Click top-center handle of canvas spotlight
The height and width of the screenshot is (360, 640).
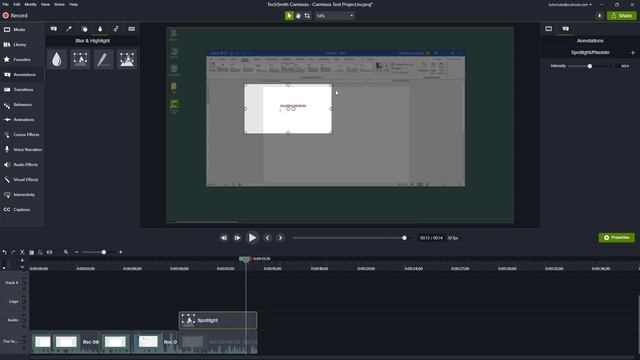pyautogui.click(x=288, y=84)
